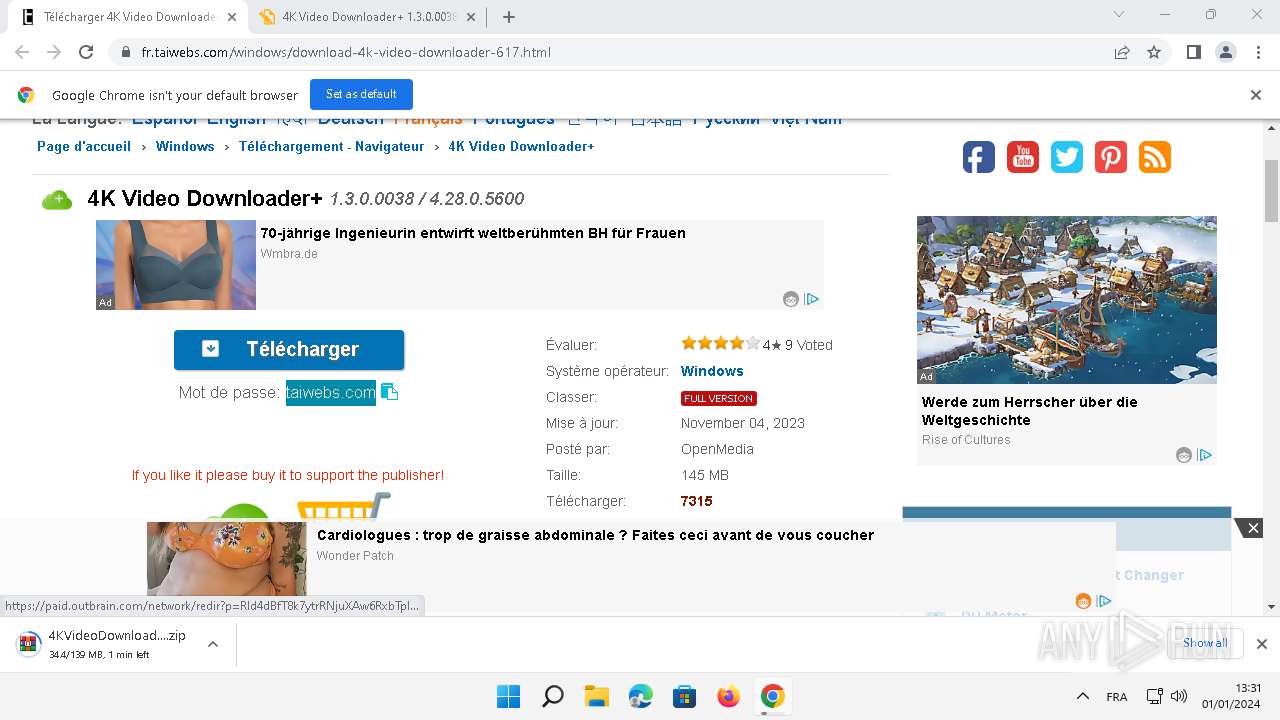This screenshot has width=1280, height=720.
Task: Click Show all downloads
Action: pyautogui.click(x=1205, y=643)
